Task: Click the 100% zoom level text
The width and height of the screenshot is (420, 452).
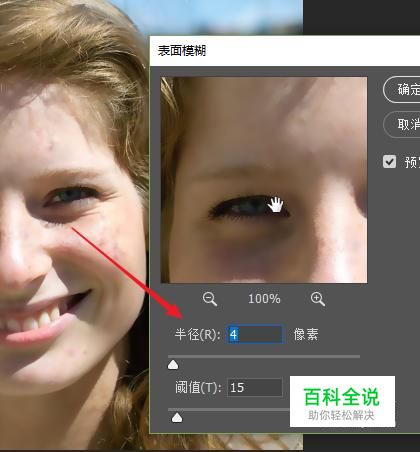Action: [x=264, y=299]
